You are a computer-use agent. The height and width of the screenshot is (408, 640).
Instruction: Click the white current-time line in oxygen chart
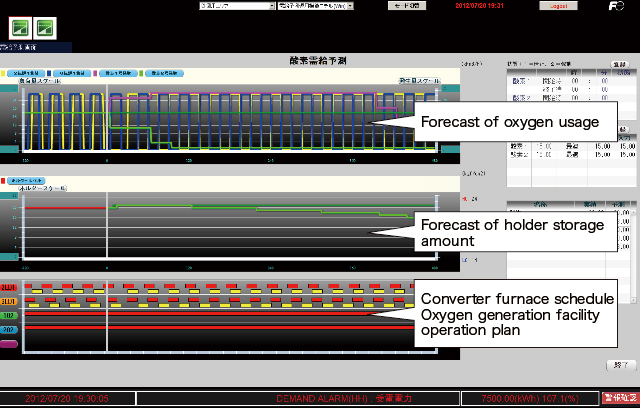(107, 118)
